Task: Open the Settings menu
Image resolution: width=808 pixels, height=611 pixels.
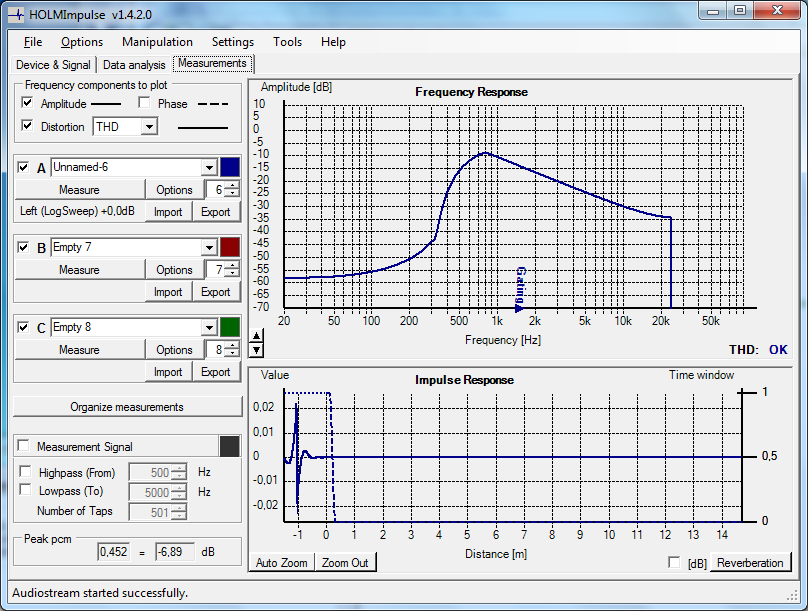Action: [x=233, y=42]
